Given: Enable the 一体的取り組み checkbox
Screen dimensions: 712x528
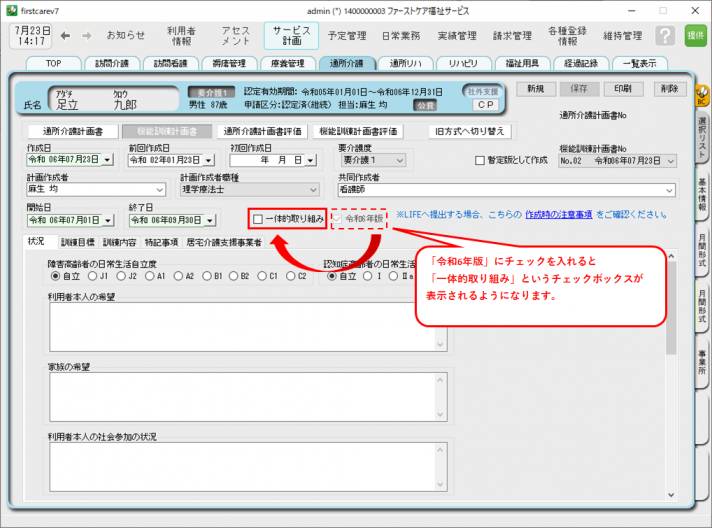Looking at the screenshot, I should pos(258,219).
